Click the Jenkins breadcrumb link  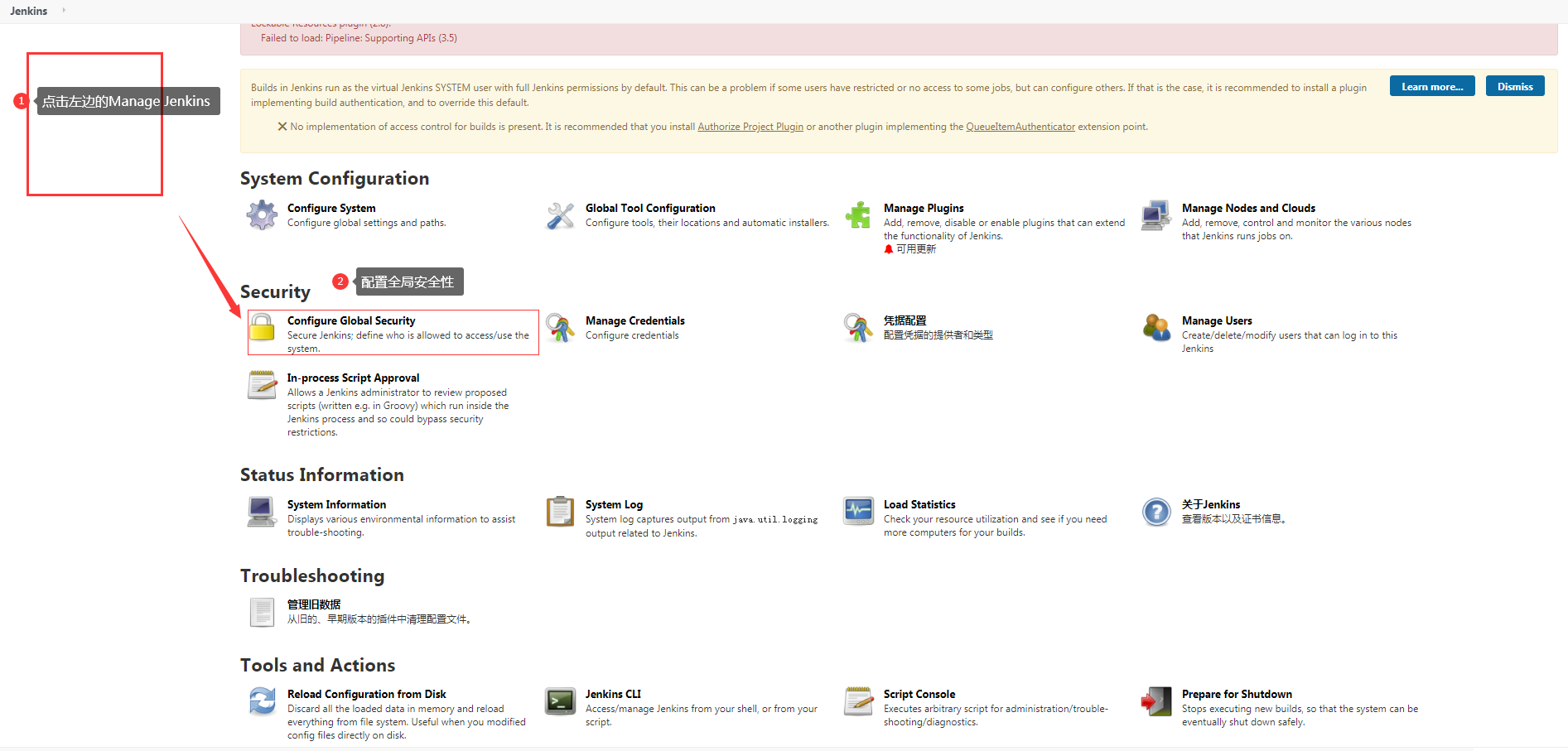click(29, 11)
